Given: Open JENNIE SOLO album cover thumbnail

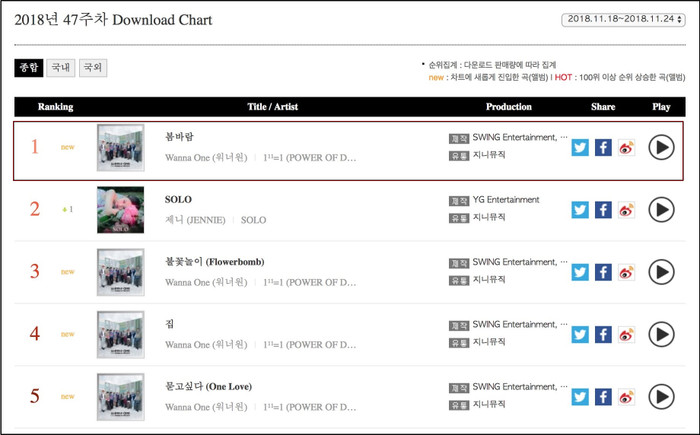Looking at the screenshot, I should tap(121, 210).
